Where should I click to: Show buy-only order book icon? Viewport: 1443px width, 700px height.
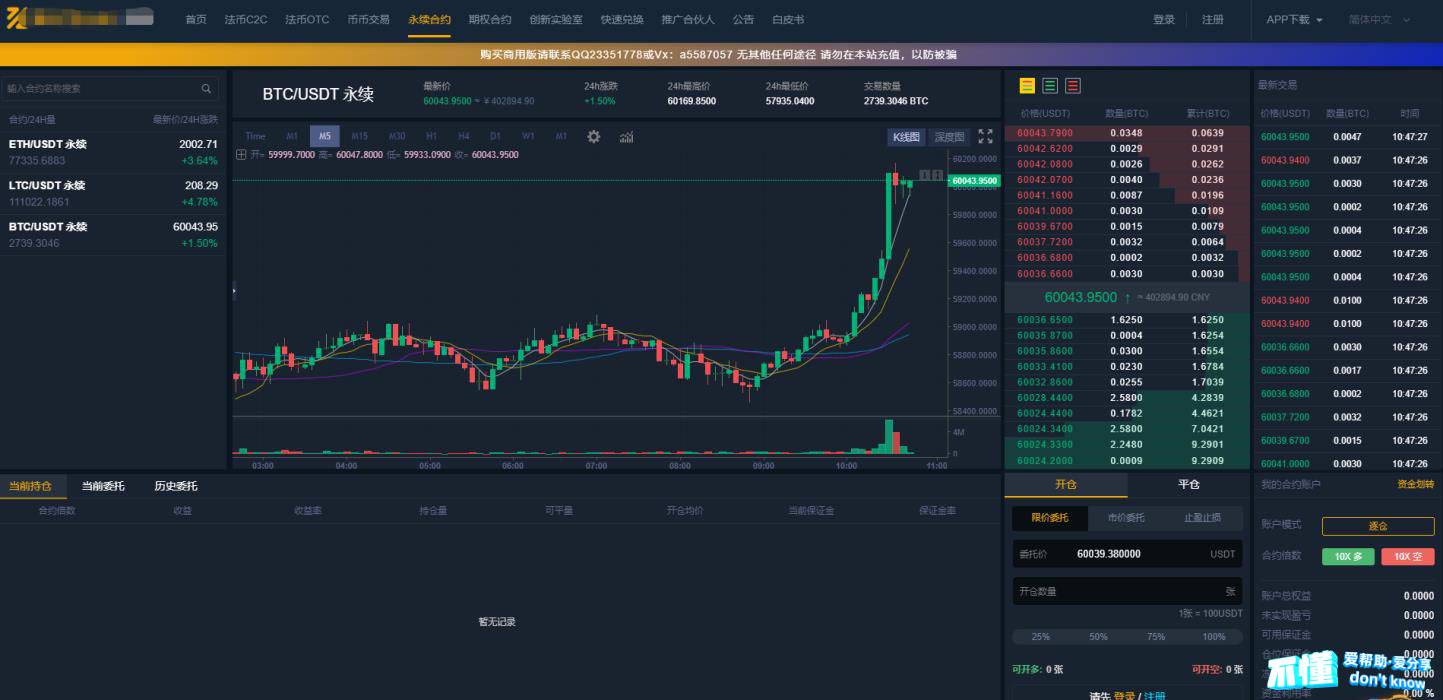(x=1050, y=86)
